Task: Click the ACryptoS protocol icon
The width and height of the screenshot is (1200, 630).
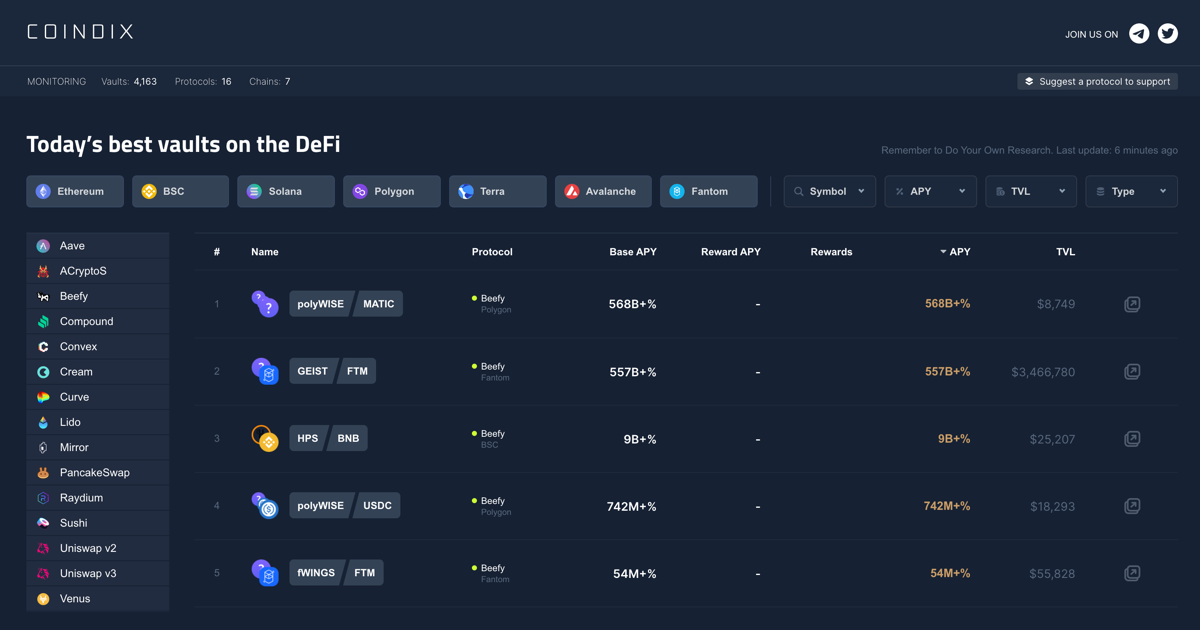Action: pos(43,271)
